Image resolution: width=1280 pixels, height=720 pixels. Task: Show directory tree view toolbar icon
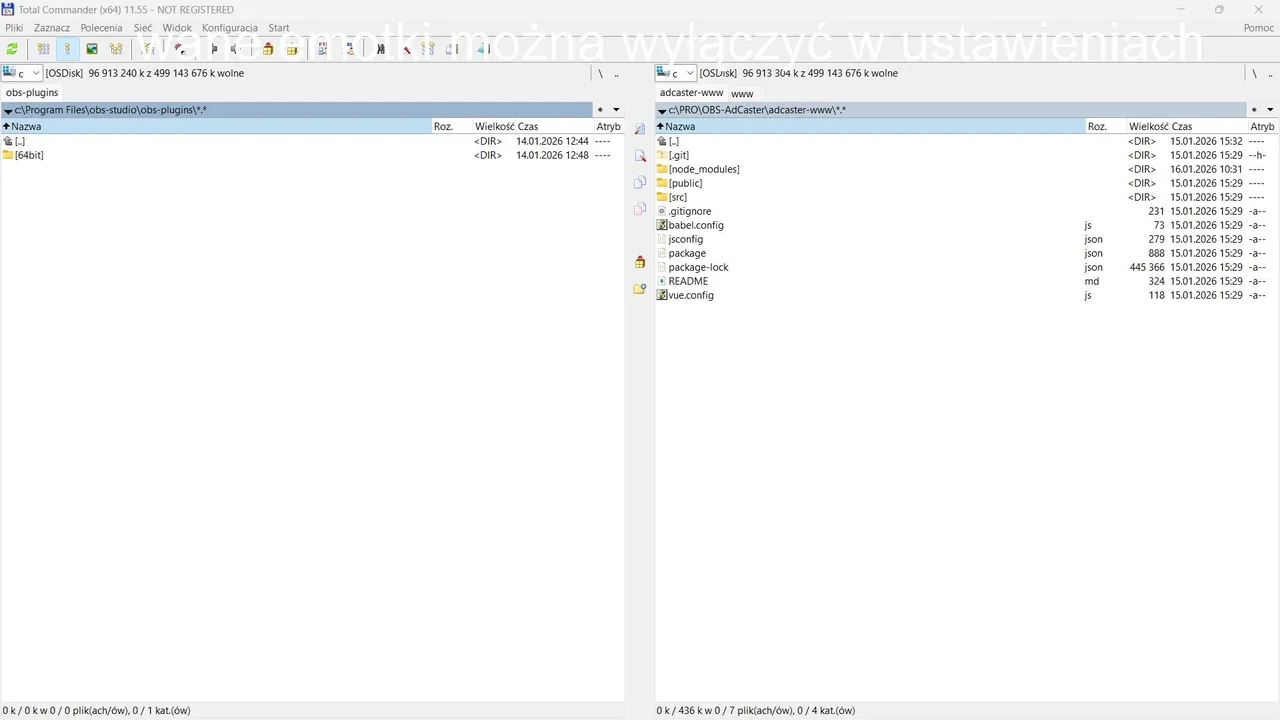pyautogui.click(x=116, y=48)
